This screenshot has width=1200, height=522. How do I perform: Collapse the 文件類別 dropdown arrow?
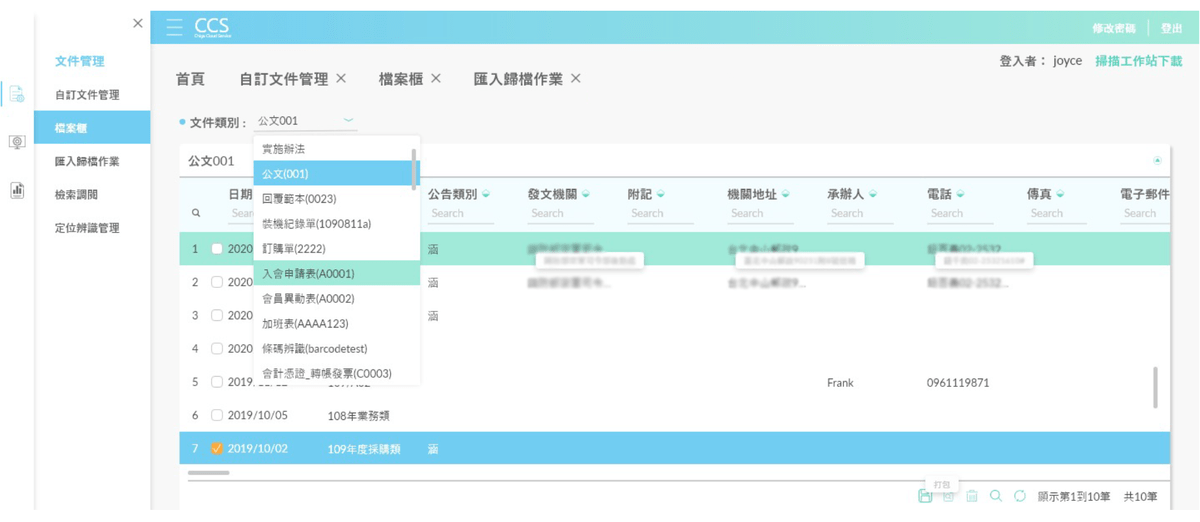coord(348,121)
